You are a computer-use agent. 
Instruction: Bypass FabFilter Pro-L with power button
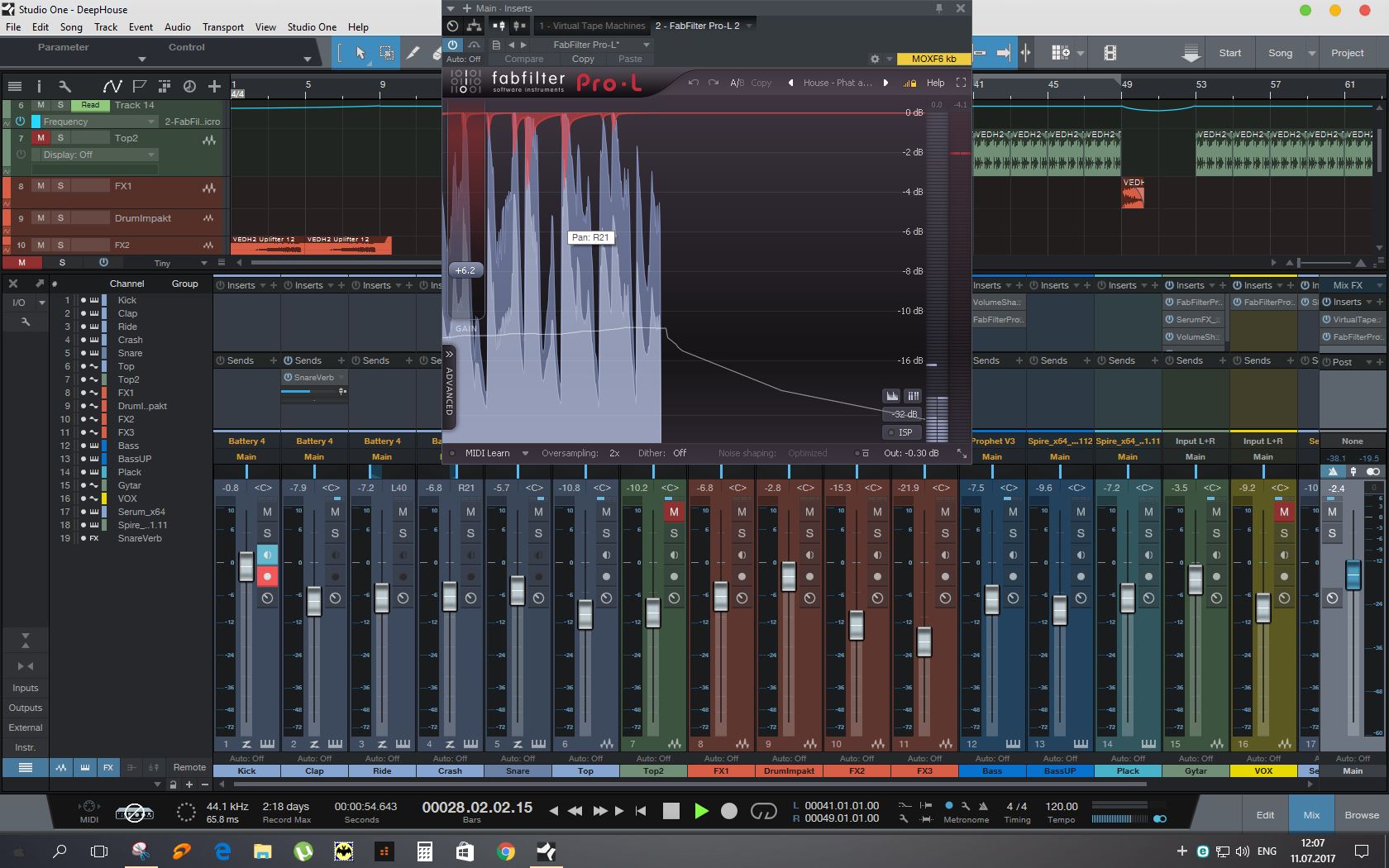(x=453, y=45)
